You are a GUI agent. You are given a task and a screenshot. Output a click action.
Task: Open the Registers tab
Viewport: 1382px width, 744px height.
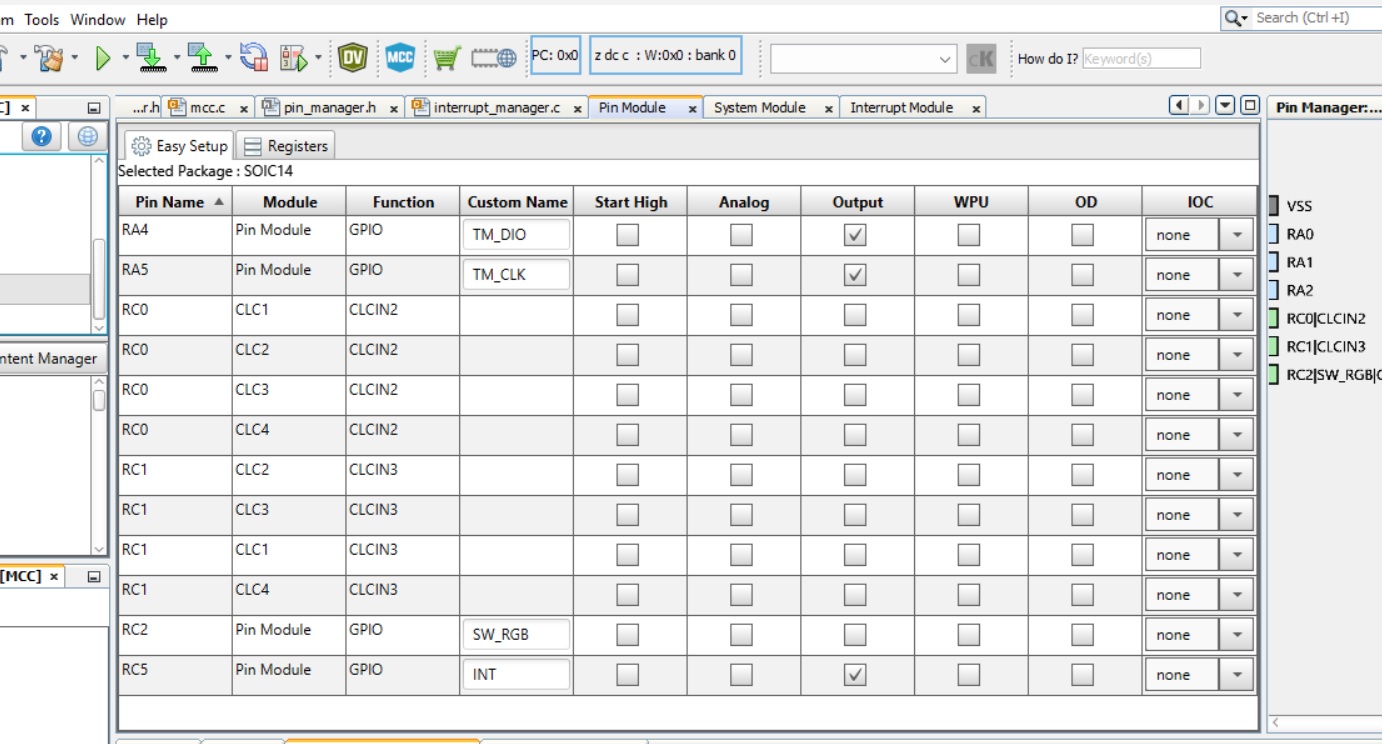[x=286, y=146]
